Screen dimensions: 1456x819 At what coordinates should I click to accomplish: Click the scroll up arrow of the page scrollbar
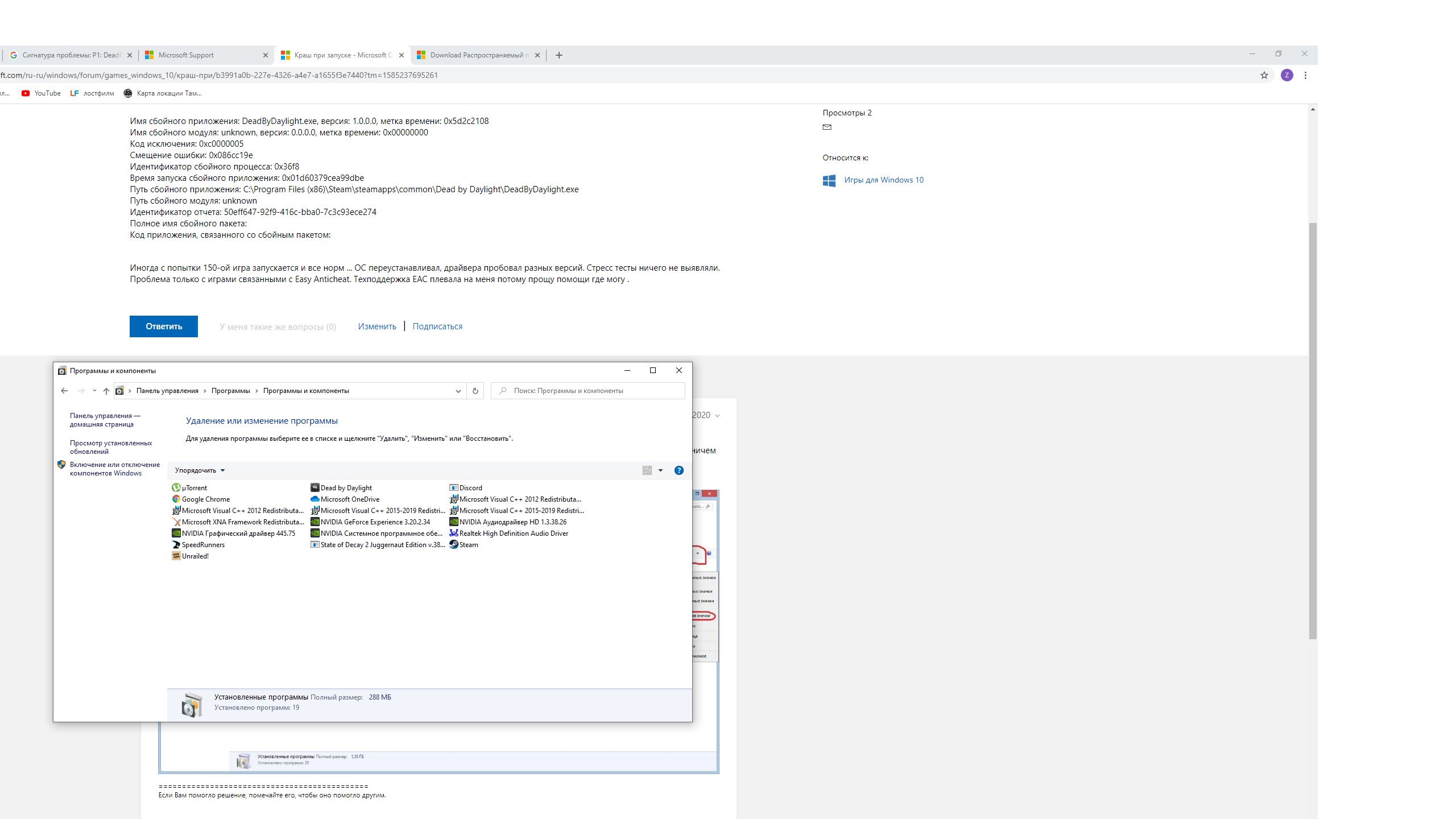(x=1313, y=109)
